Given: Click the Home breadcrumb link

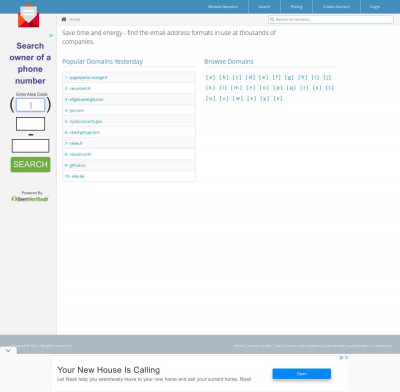Looking at the screenshot, I should [75, 20].
